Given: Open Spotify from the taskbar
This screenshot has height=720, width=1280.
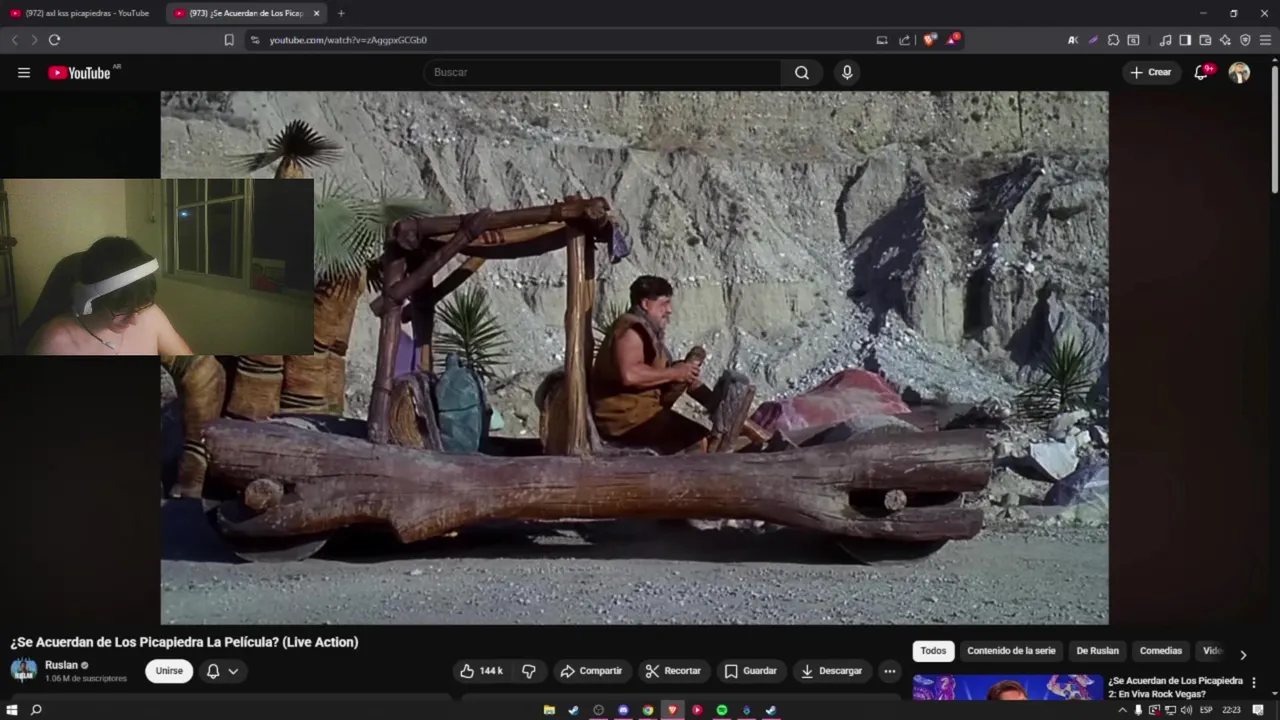Looking at the screenshot, I should (x=721, y=710).
